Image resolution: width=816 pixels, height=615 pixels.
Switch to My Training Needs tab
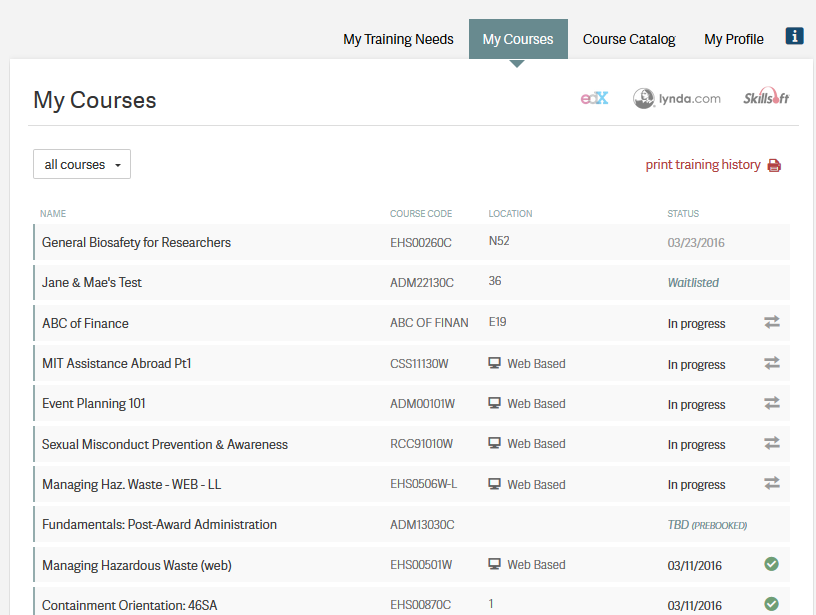(398, 39)
